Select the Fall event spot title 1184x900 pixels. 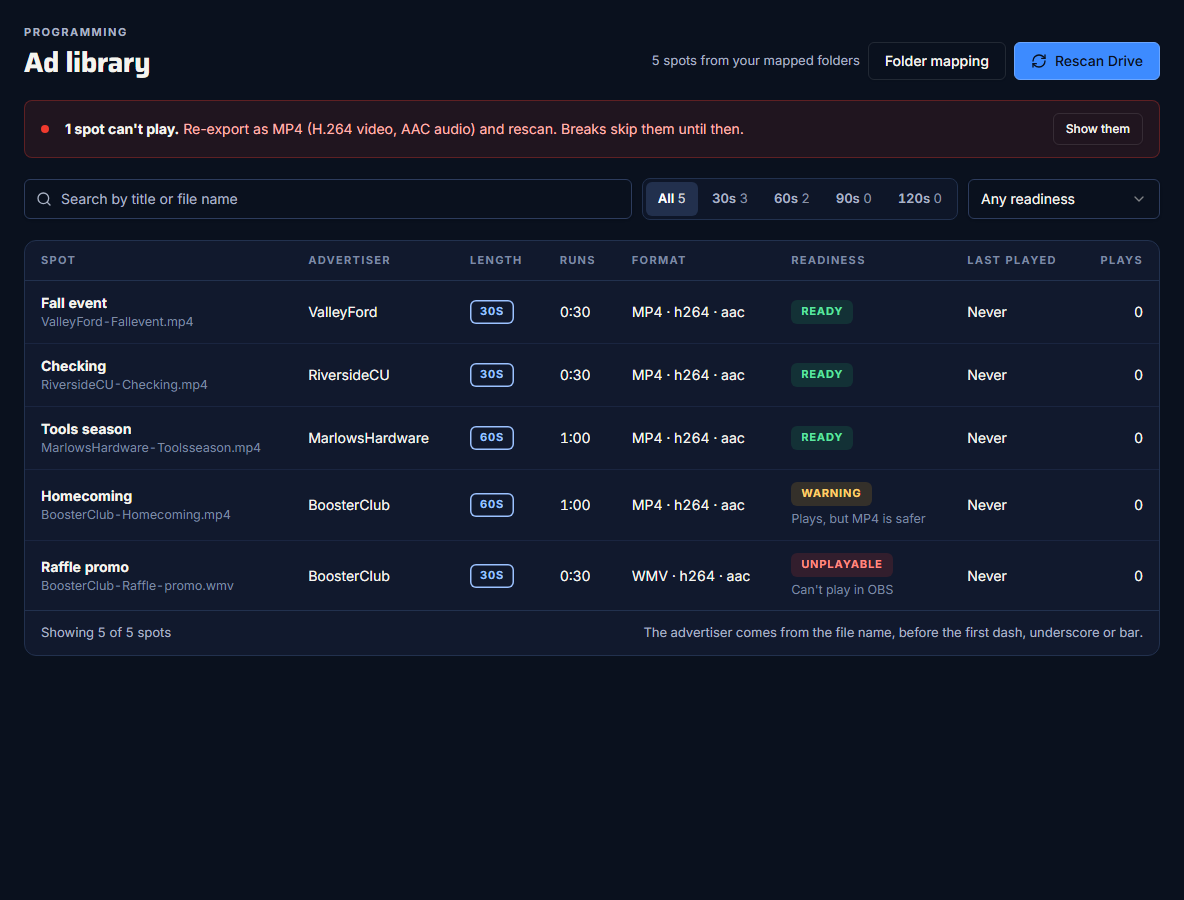[x=74, y=303]
